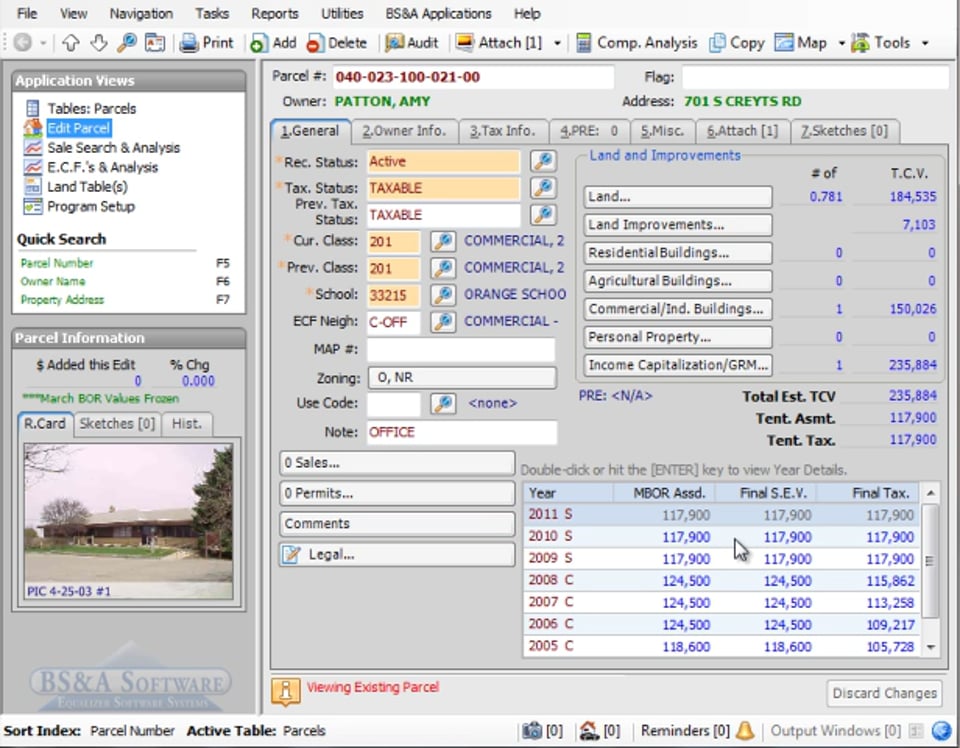Screen dimensions: 960x748
Task: Click year table scroll down arrow
Action: pos(931,647)
